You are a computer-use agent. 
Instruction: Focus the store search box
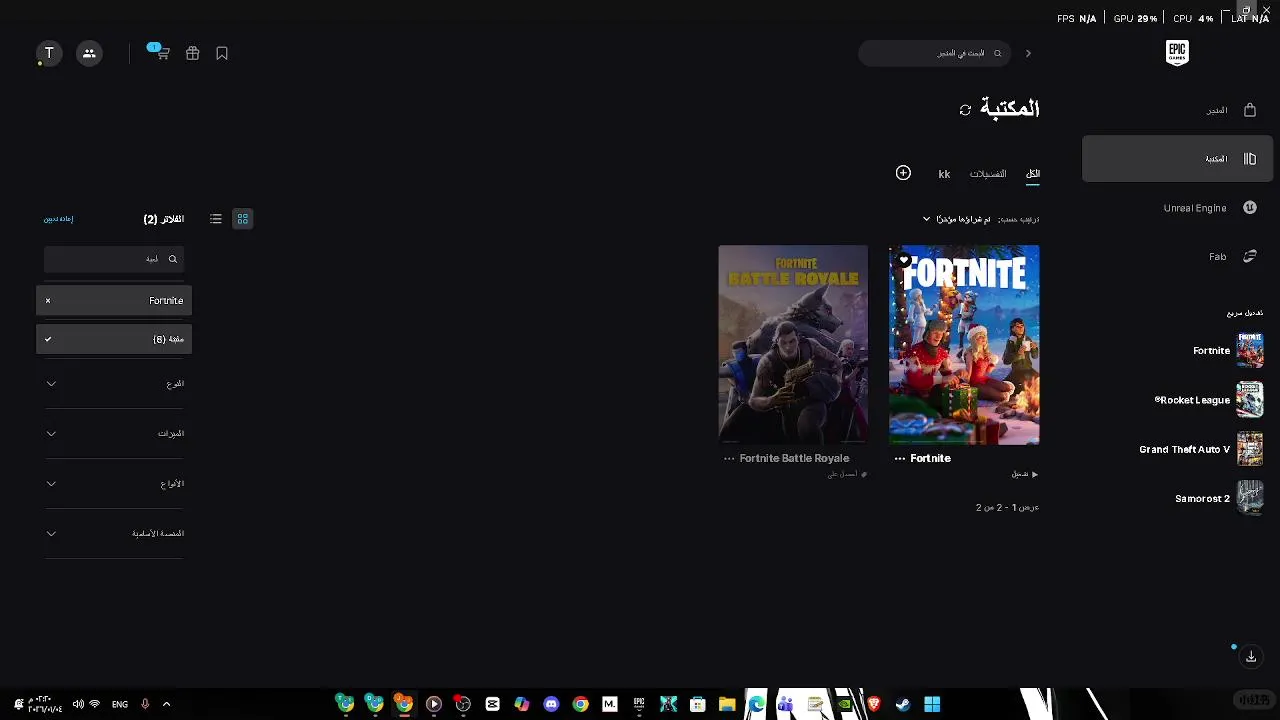click(935, 53)
